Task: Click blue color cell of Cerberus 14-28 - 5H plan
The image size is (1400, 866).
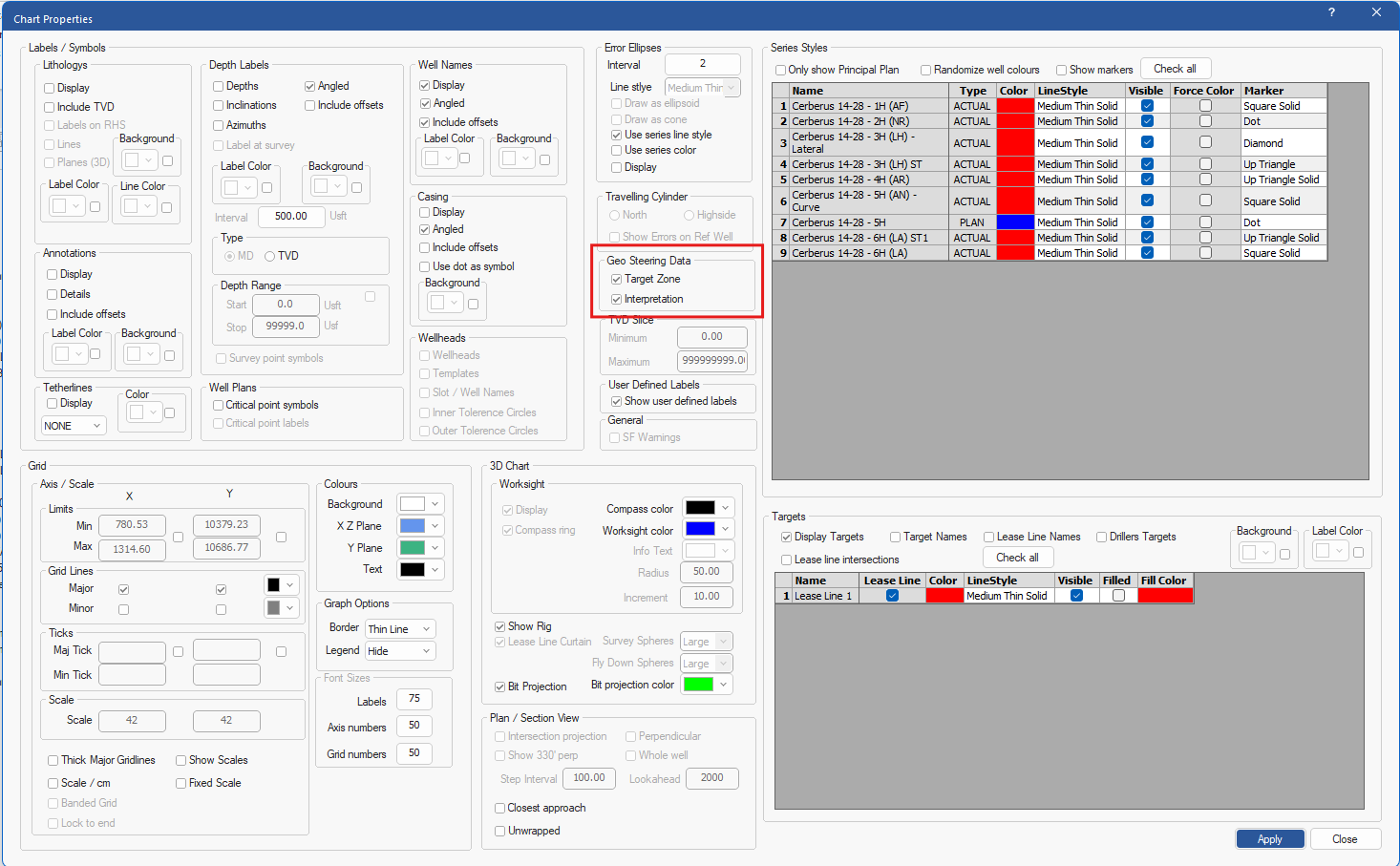Action: pyautogui.click(x=1015, y=222)
